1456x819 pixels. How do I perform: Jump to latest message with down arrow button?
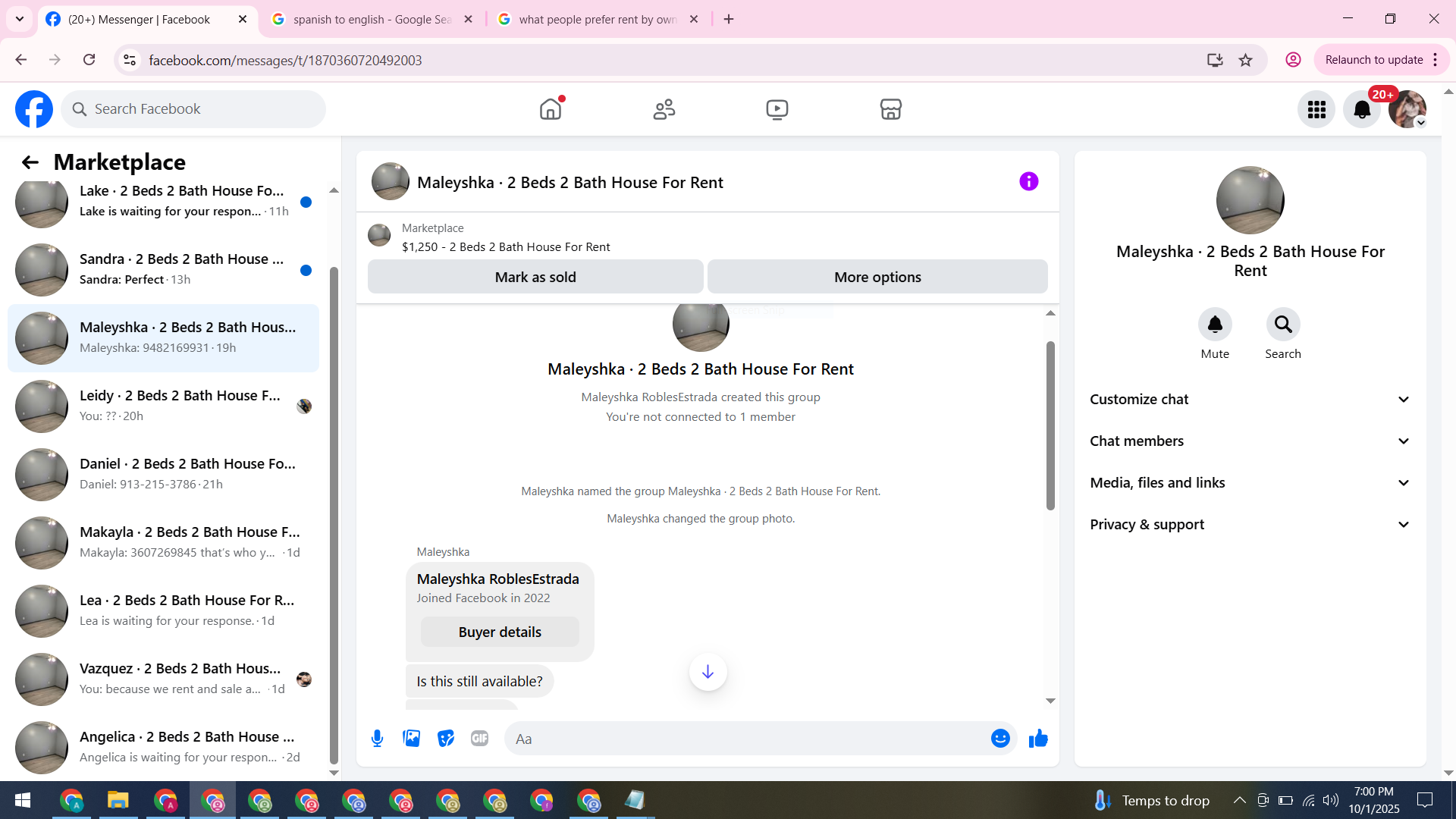(x=708, y=672)
